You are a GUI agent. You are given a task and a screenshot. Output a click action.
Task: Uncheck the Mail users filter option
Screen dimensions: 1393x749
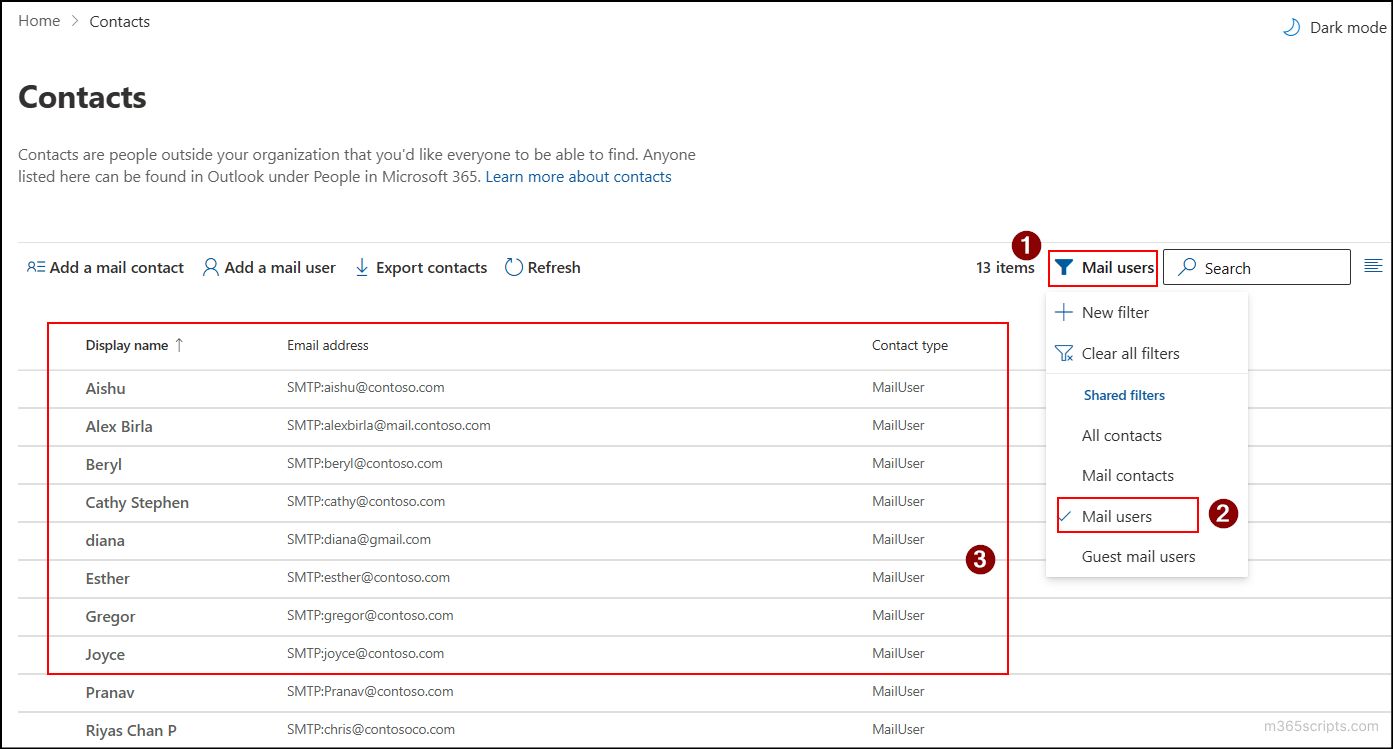point(1117,517)
